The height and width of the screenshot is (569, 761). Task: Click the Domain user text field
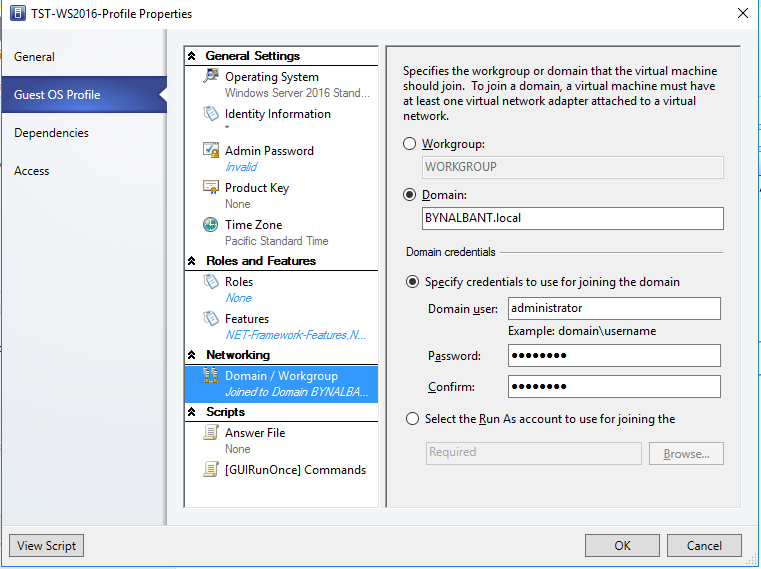614,308
